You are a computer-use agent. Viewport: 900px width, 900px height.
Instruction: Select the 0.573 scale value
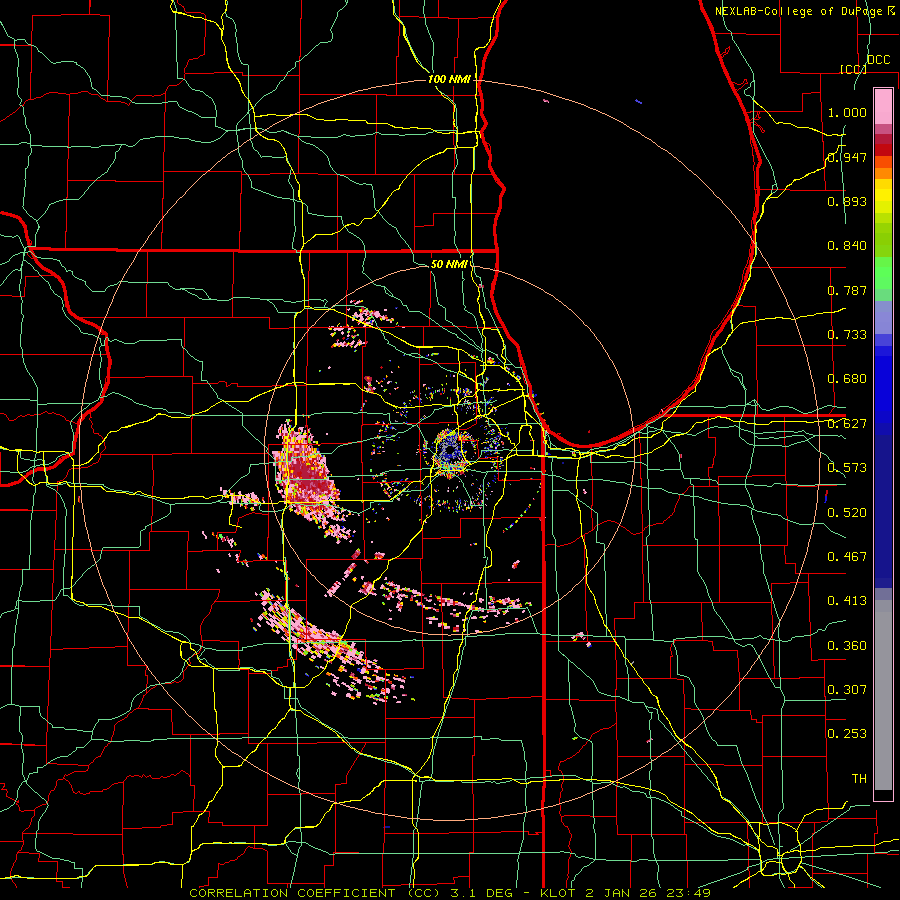pos(847,468)
